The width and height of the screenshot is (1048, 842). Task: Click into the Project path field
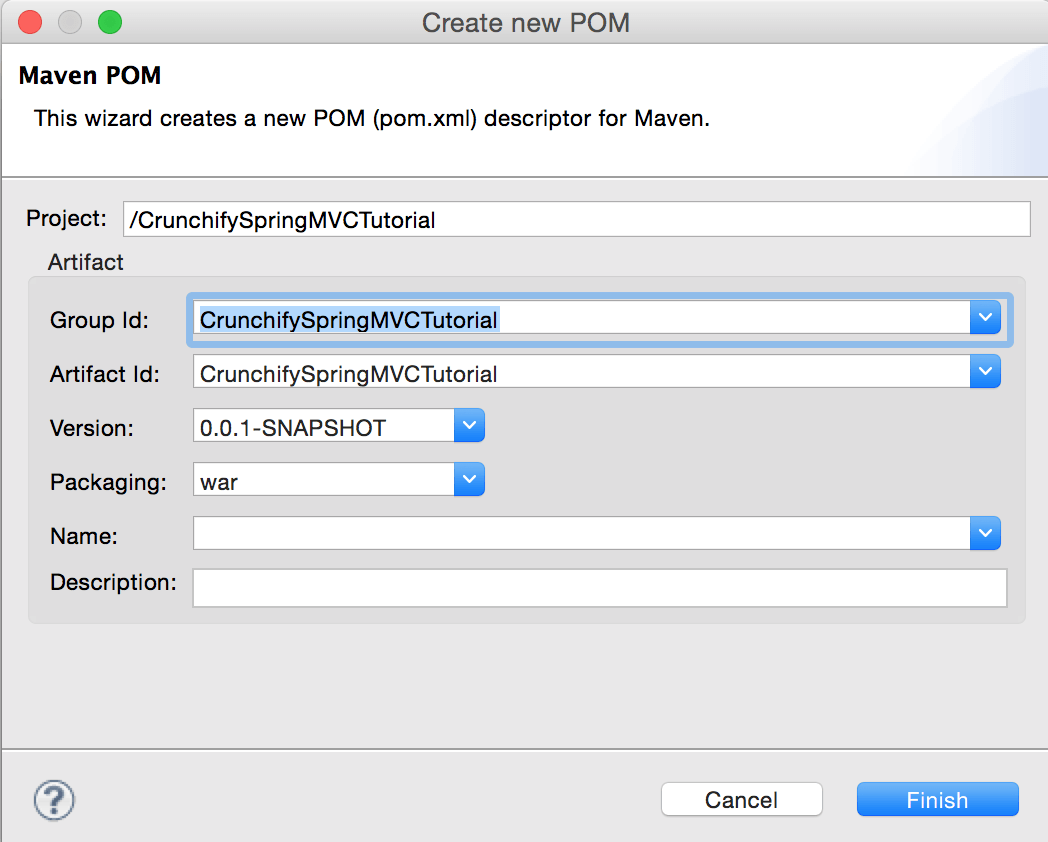[576, 220]
